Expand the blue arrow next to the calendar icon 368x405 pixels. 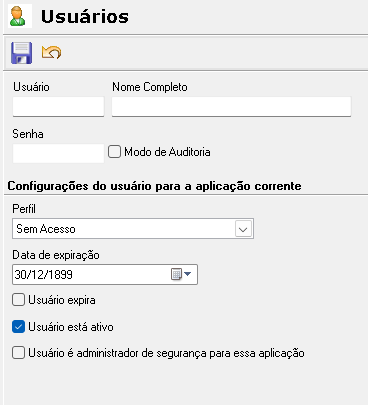click(x=188, y=274)
